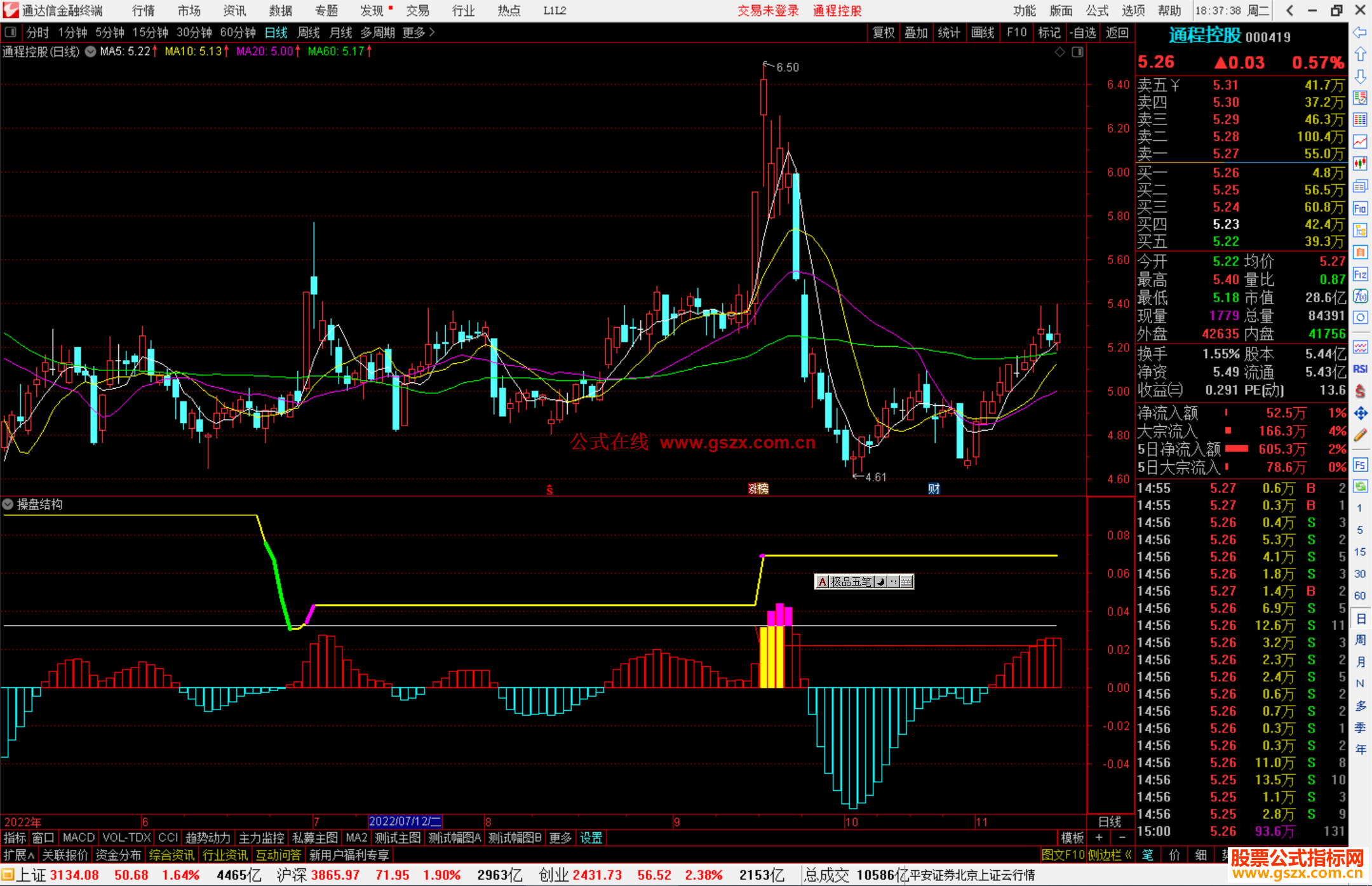
Task: Switch to the MACD indicator tab
Action: point(79,838)
